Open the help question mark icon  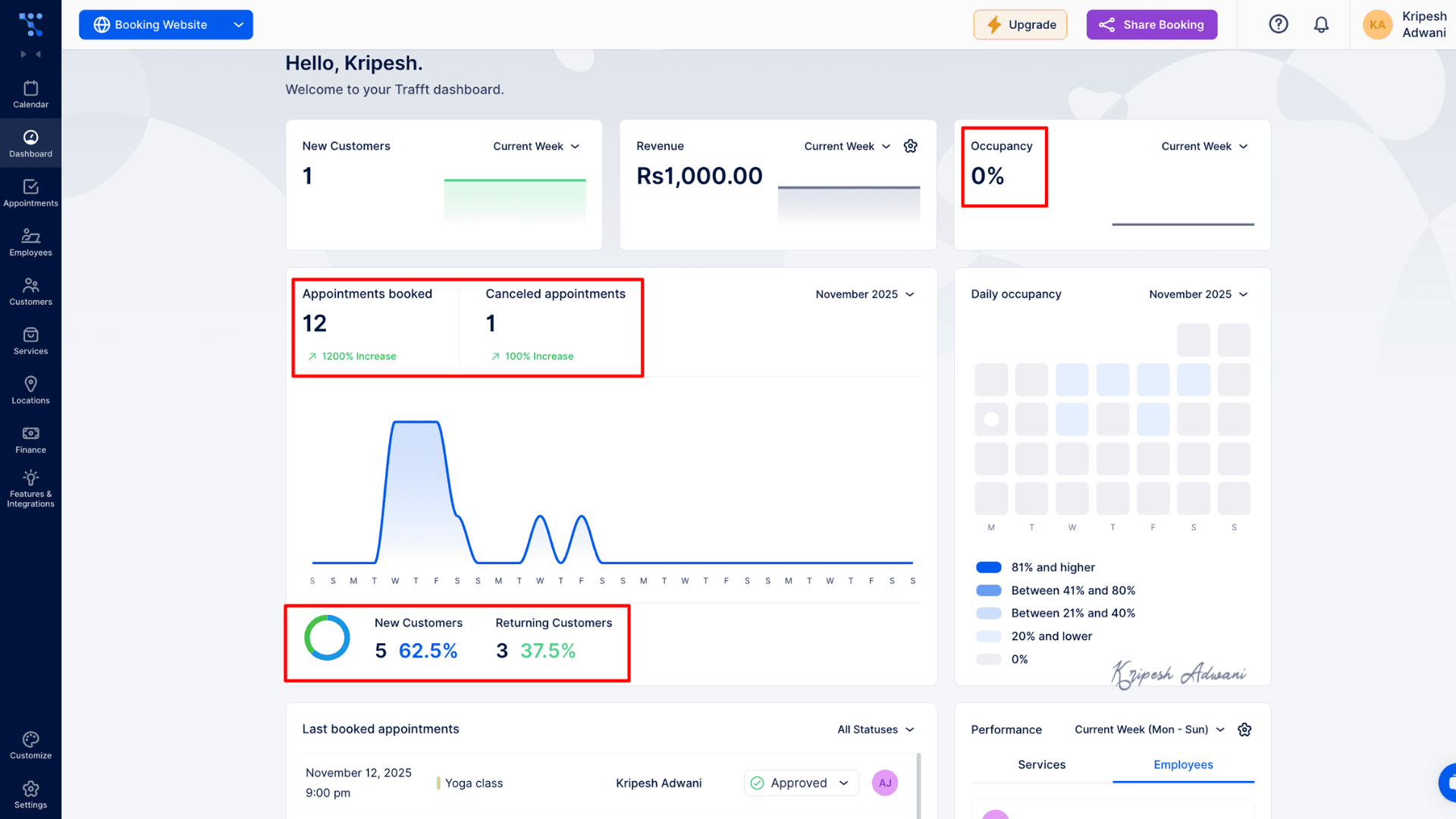1279,24
